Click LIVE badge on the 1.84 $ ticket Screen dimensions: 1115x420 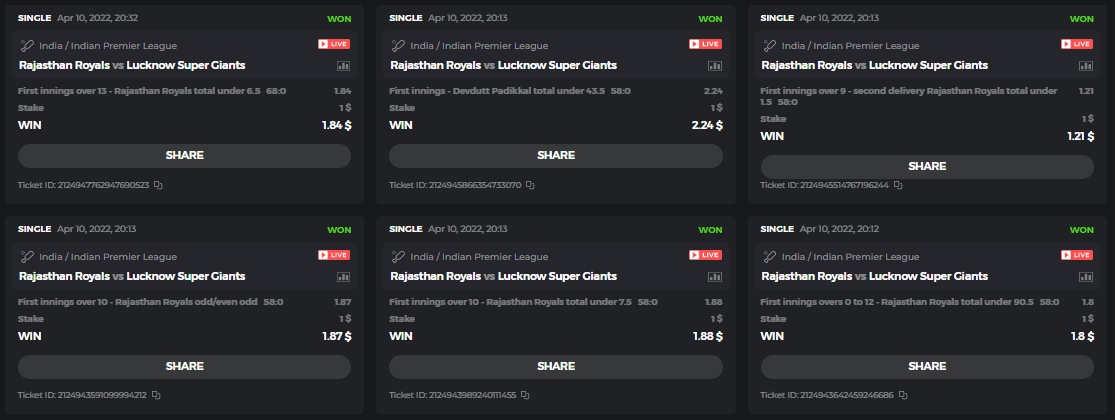click(334, 44)
